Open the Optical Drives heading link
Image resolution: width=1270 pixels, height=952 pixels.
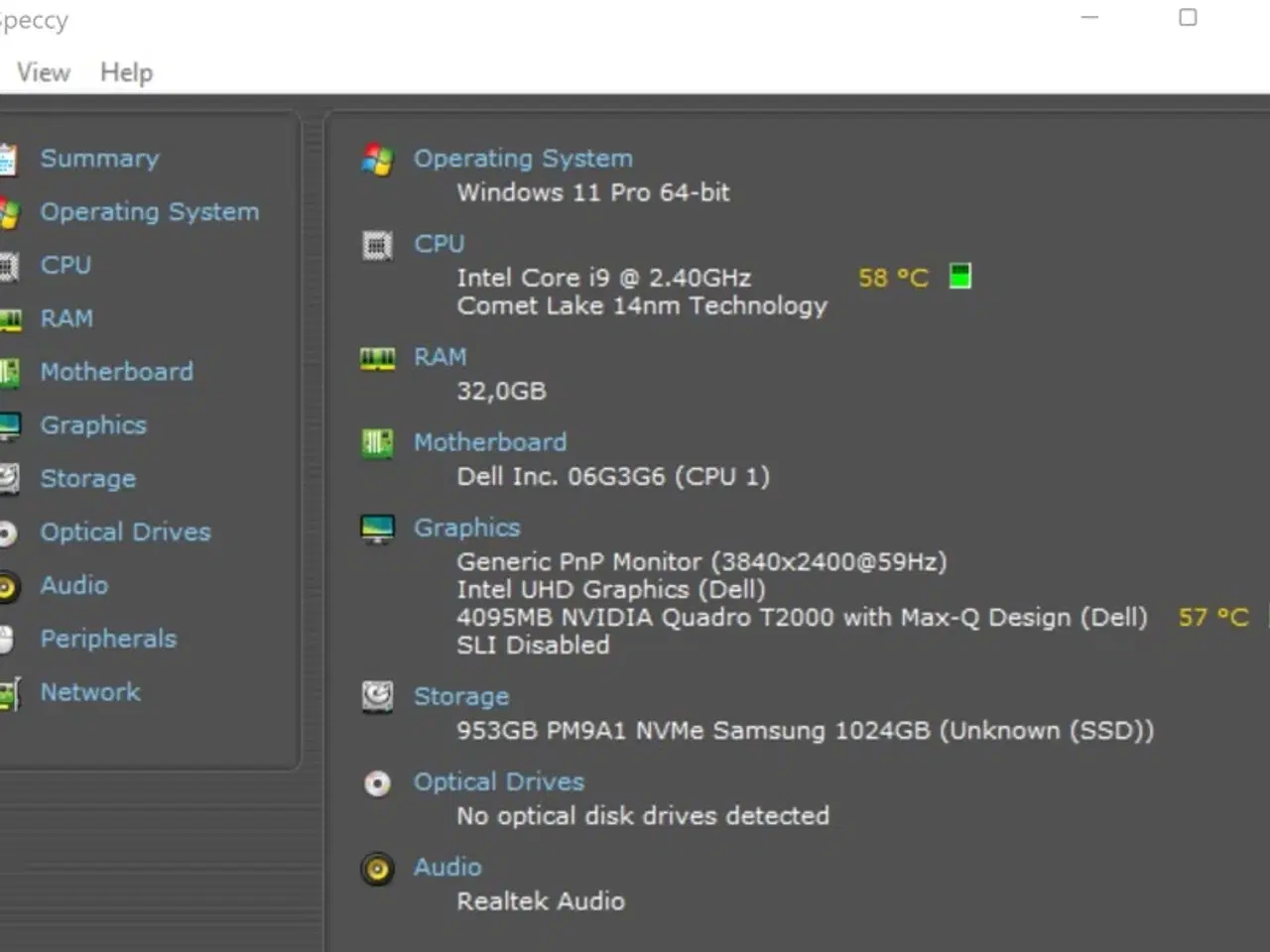coord(499,782)
